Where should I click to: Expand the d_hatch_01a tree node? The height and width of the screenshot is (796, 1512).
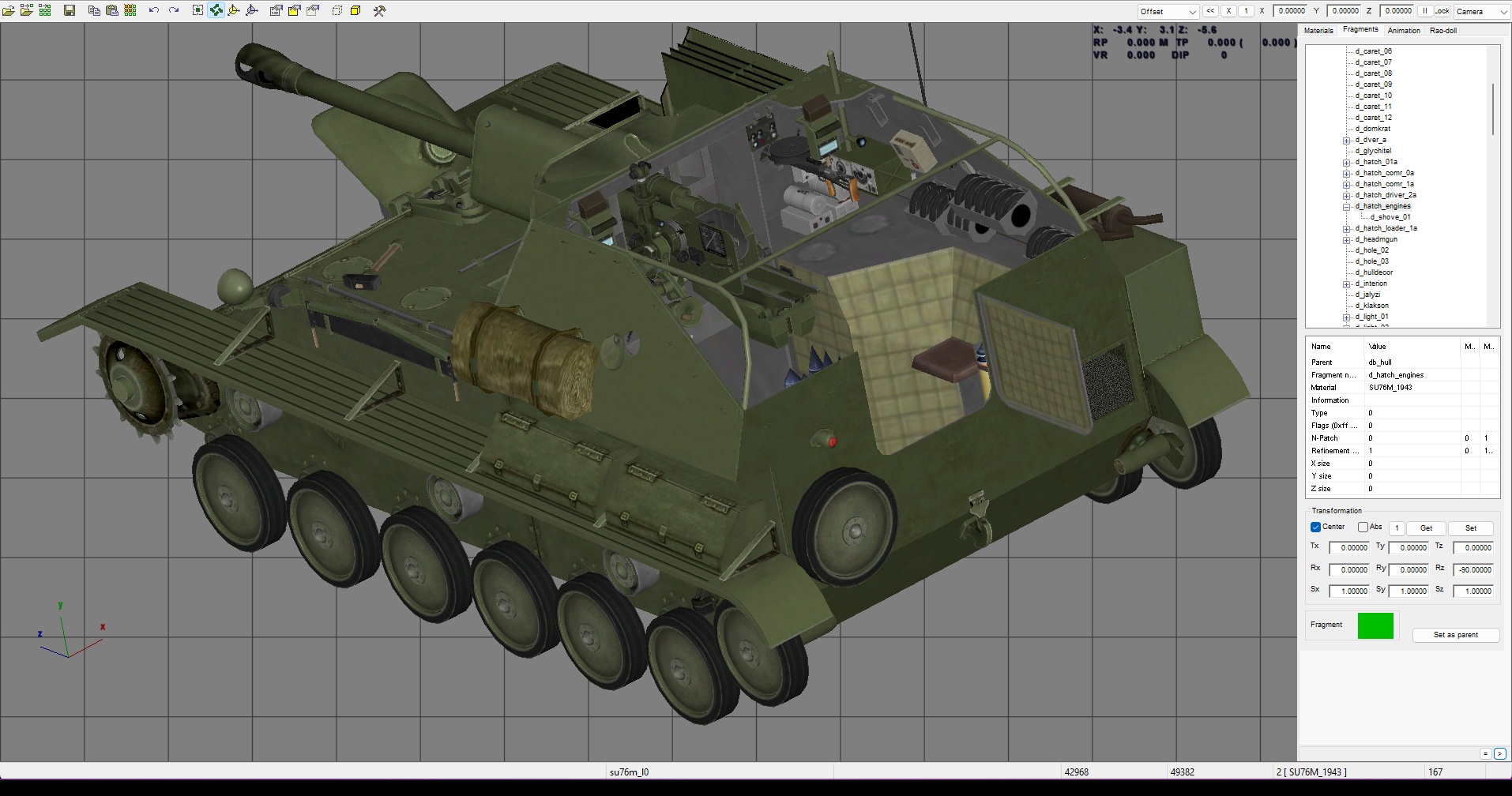tap(1346, 163)
